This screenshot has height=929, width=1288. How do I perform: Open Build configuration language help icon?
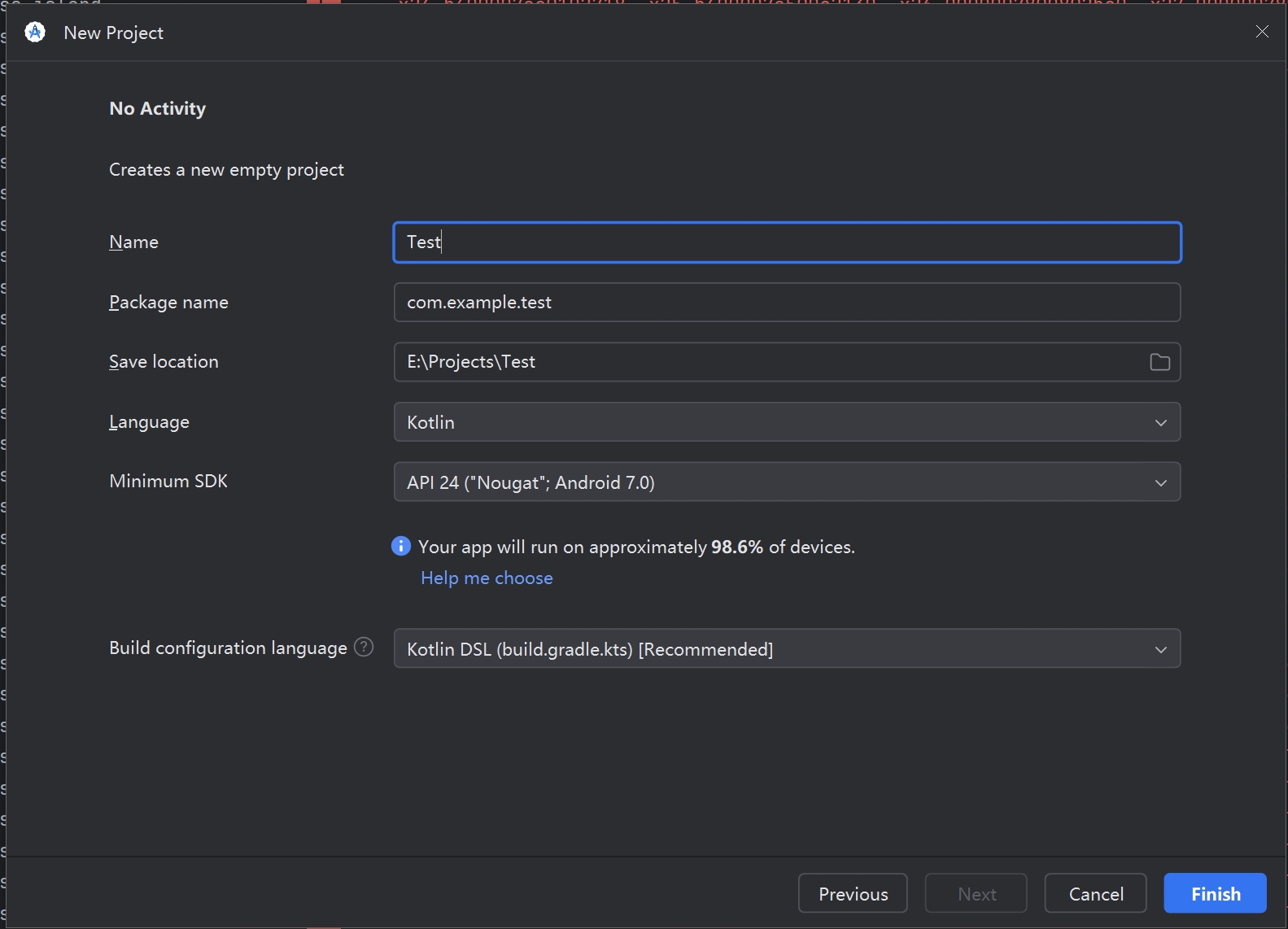(x=364, y=648)
